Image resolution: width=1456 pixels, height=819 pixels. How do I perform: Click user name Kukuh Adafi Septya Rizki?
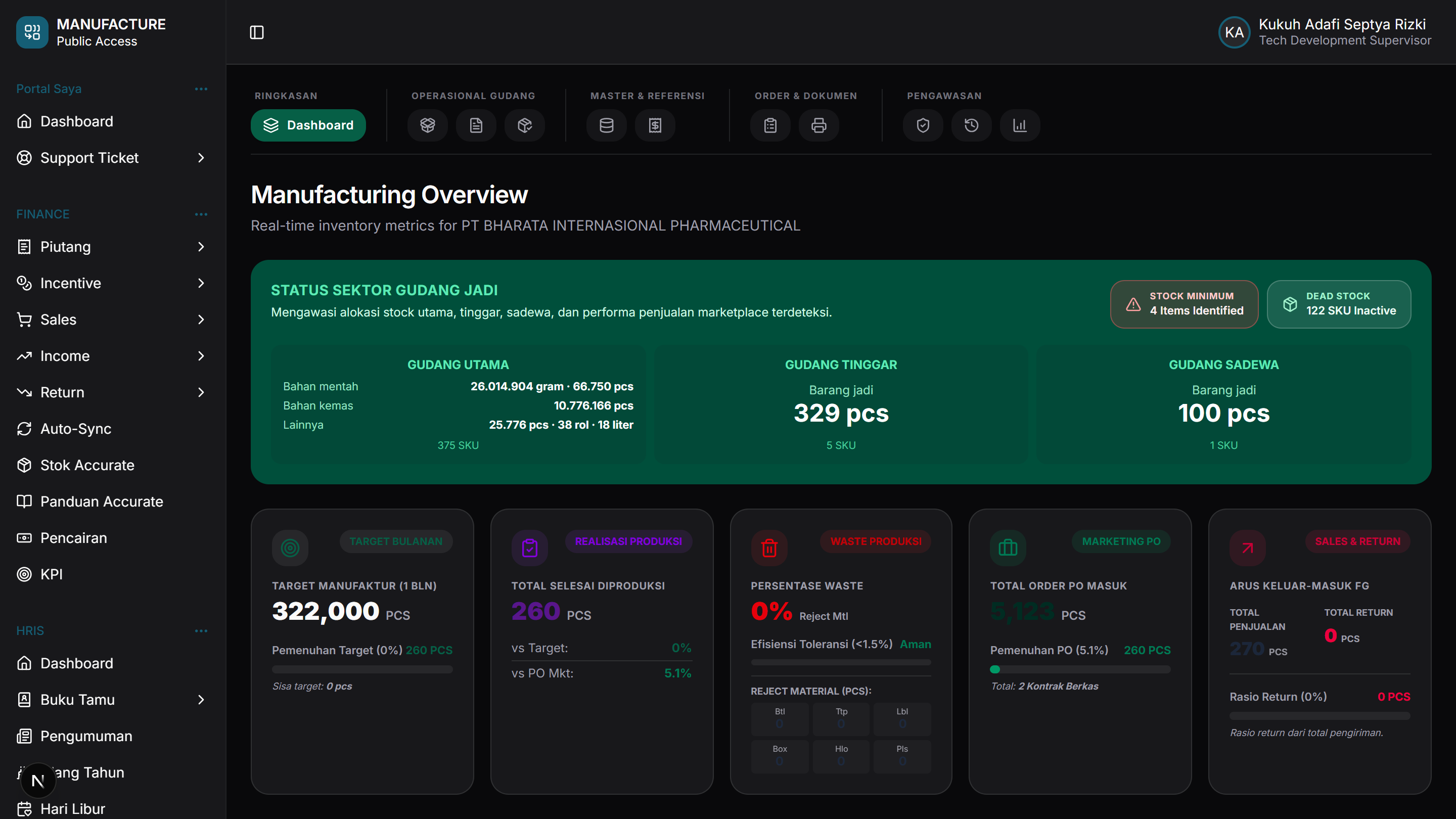point(1342,24)
